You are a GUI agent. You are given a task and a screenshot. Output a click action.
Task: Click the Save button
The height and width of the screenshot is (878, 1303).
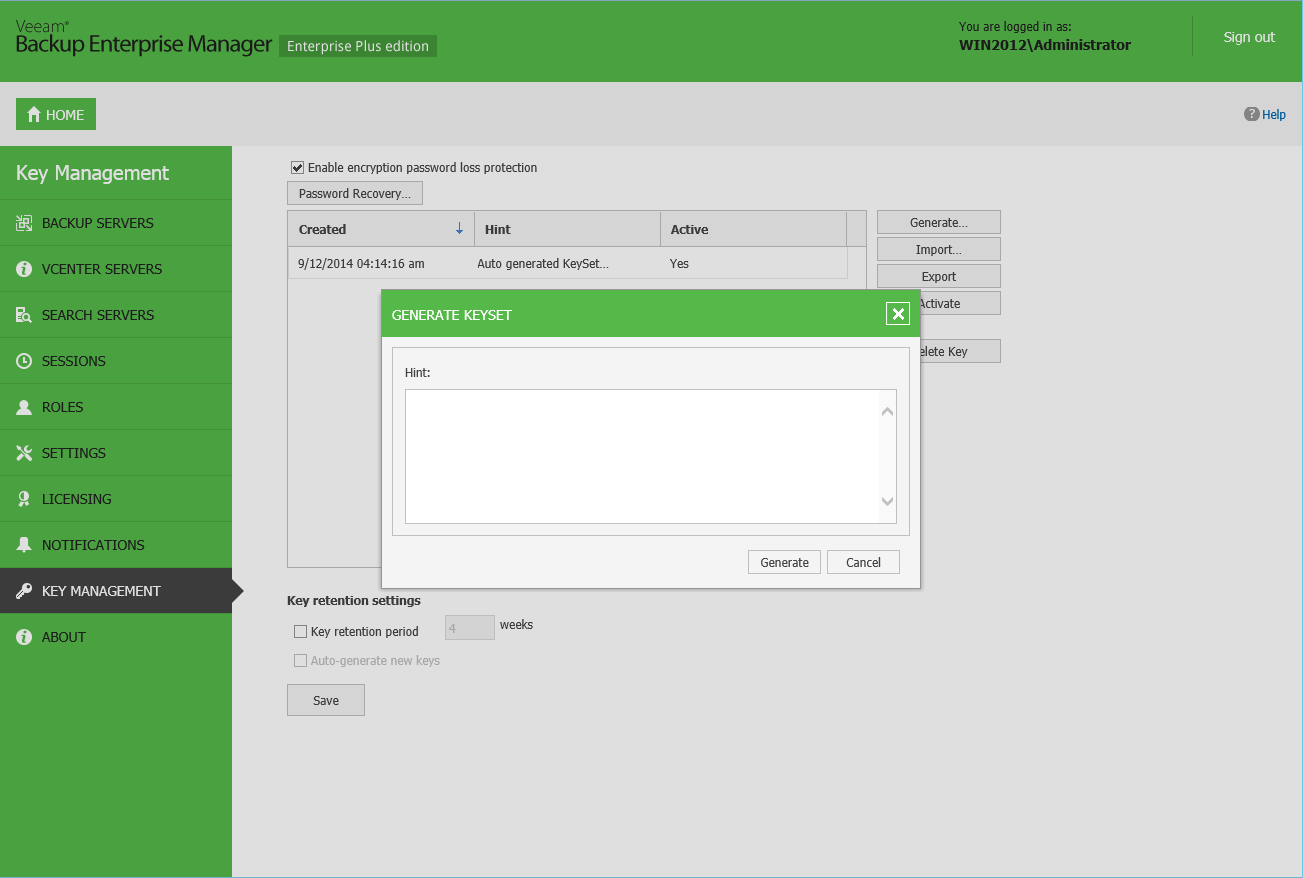[x=326, y=700]
